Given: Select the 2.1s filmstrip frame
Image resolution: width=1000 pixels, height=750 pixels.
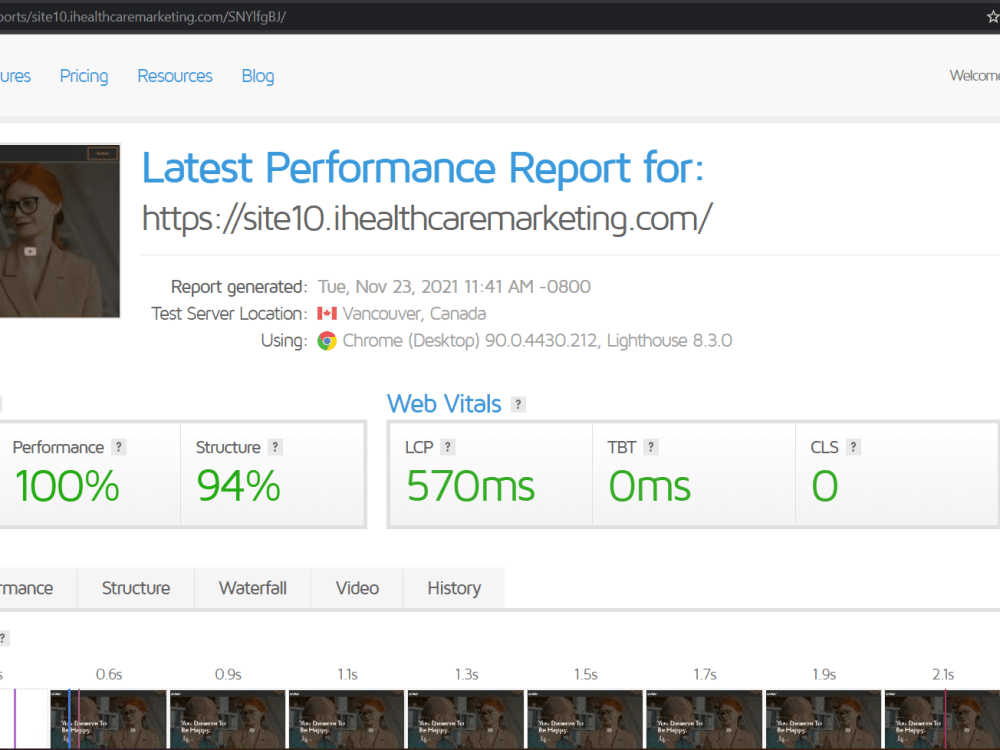Looking at the screenshot, I should tap(943, 719).
